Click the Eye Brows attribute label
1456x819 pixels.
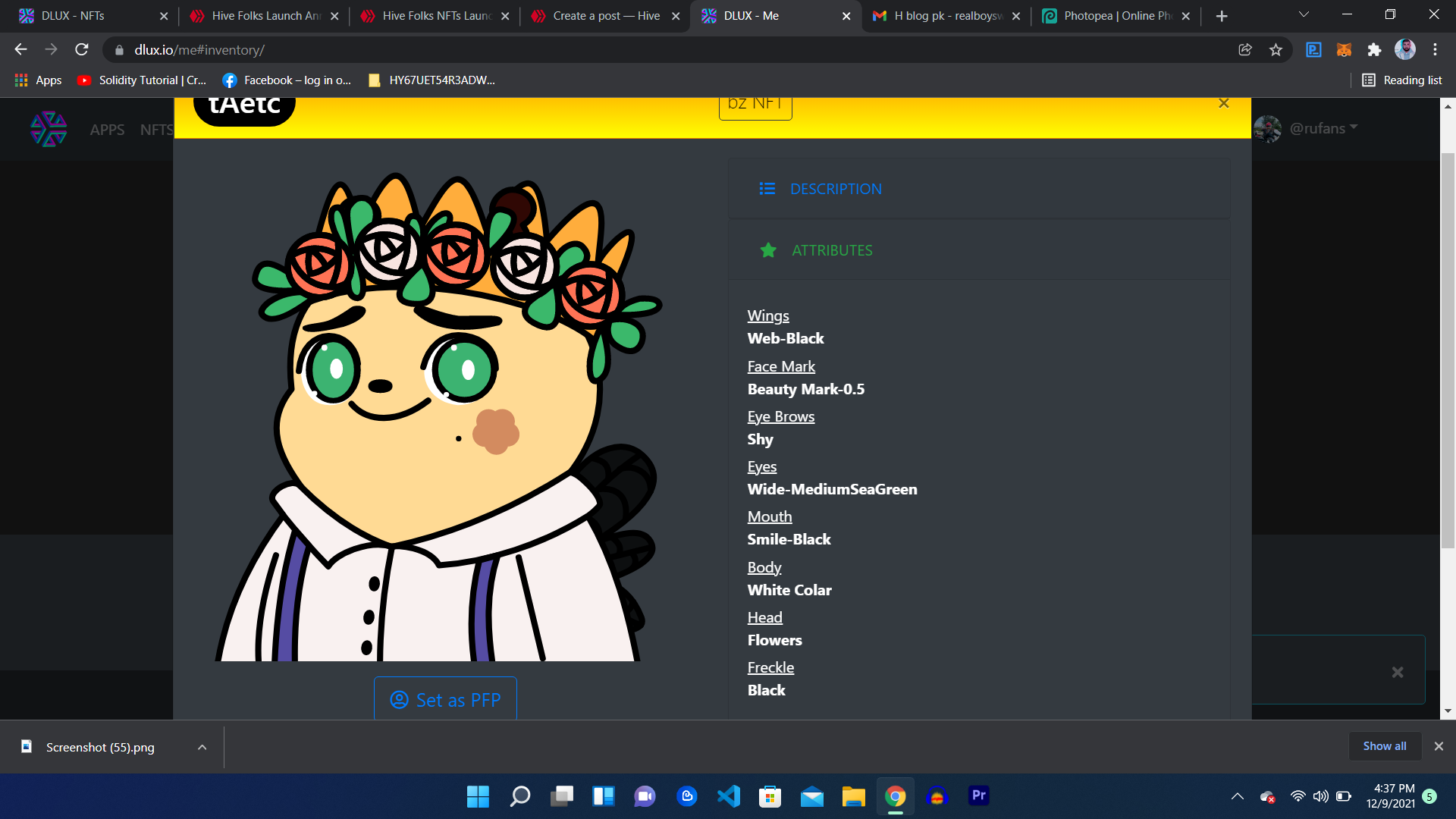tap(781, 416)
